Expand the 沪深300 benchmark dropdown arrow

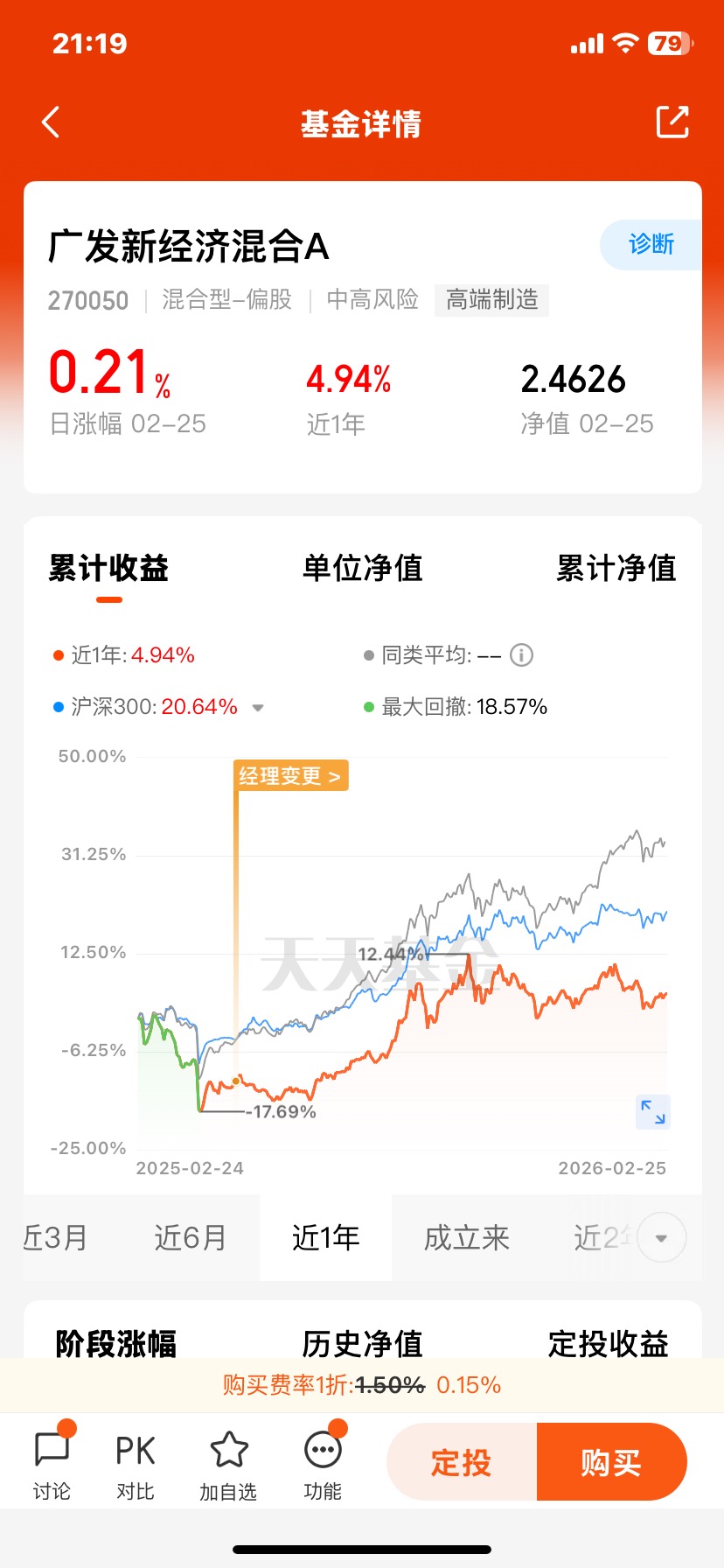[258, 708]
